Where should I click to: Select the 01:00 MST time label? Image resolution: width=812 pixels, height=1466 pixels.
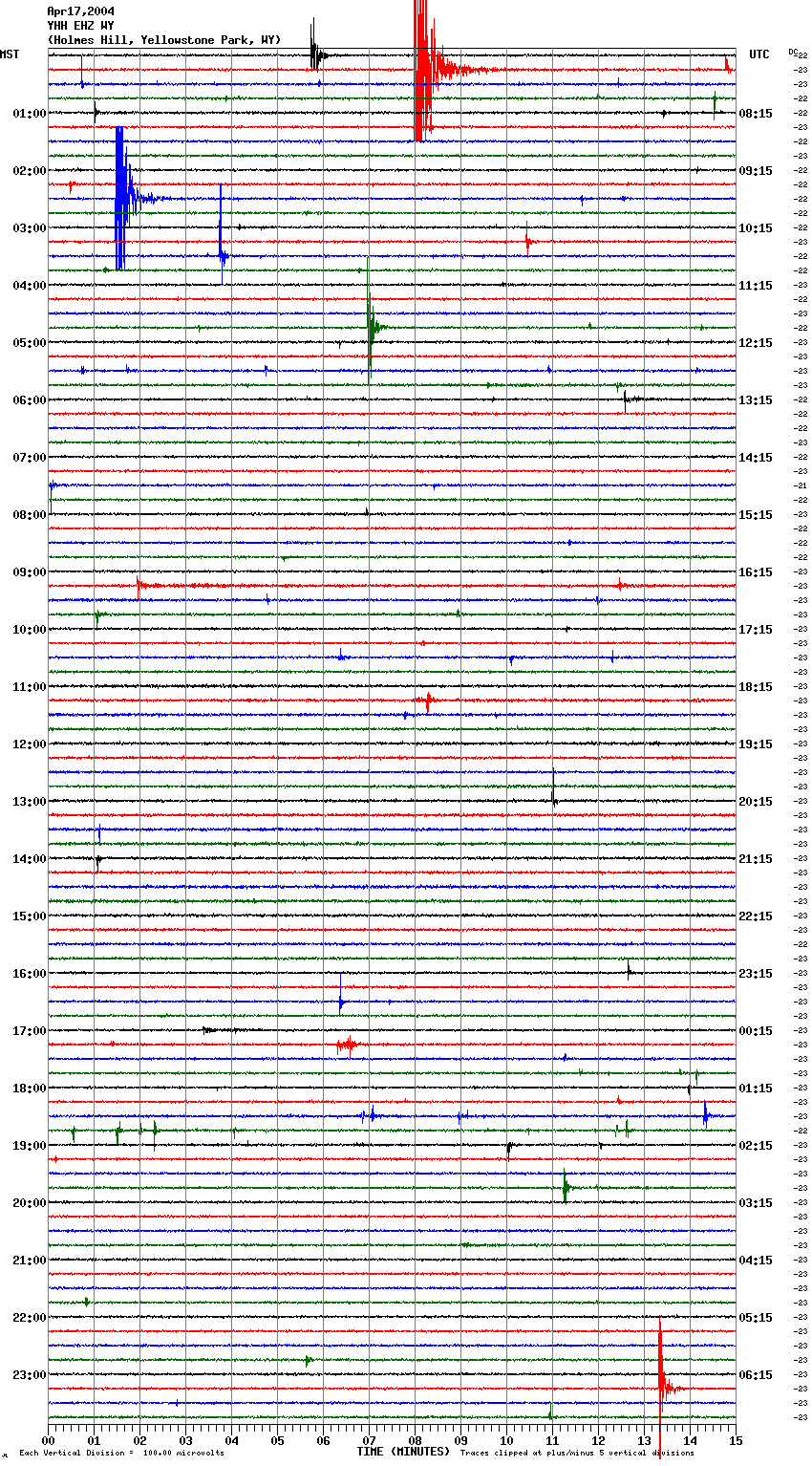pyautogui.click(x=30, y=114)
